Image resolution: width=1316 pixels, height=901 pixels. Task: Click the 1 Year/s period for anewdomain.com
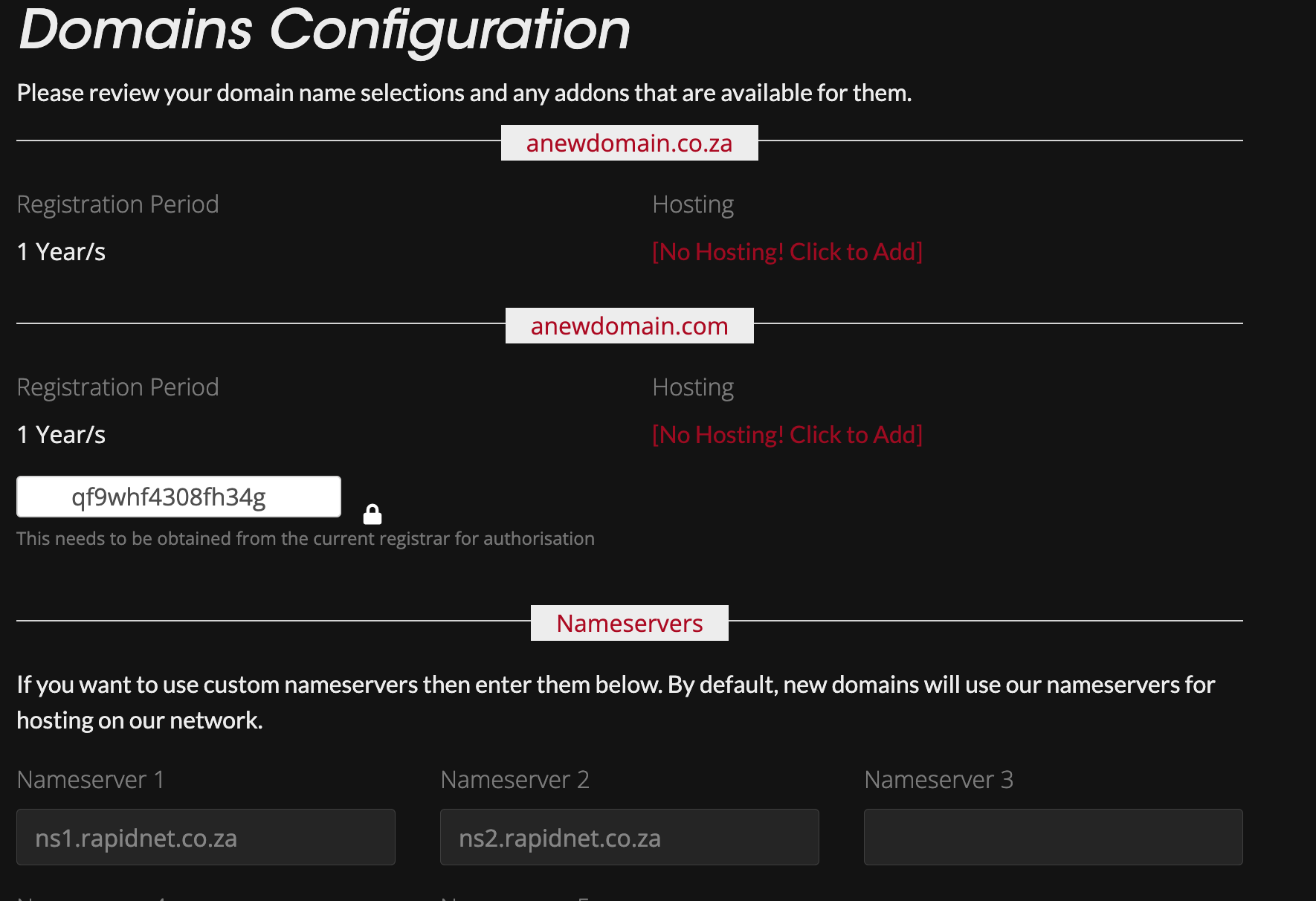[61, 435]
